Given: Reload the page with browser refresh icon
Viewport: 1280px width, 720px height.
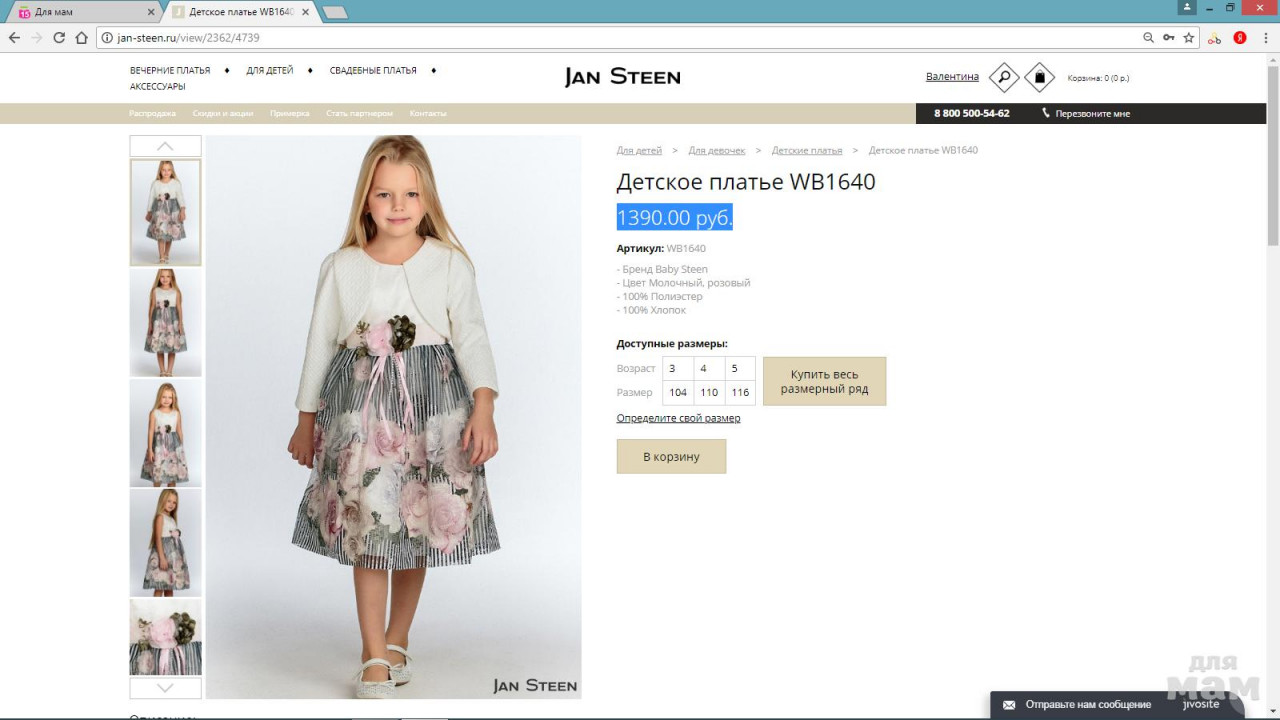Looking at the screenshot, I should point(59,38).
